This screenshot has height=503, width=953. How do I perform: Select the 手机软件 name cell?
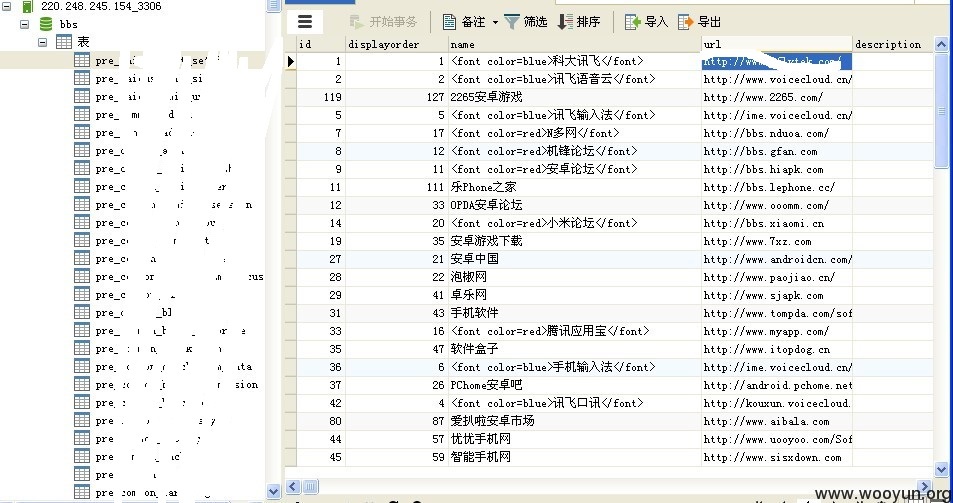574,313
